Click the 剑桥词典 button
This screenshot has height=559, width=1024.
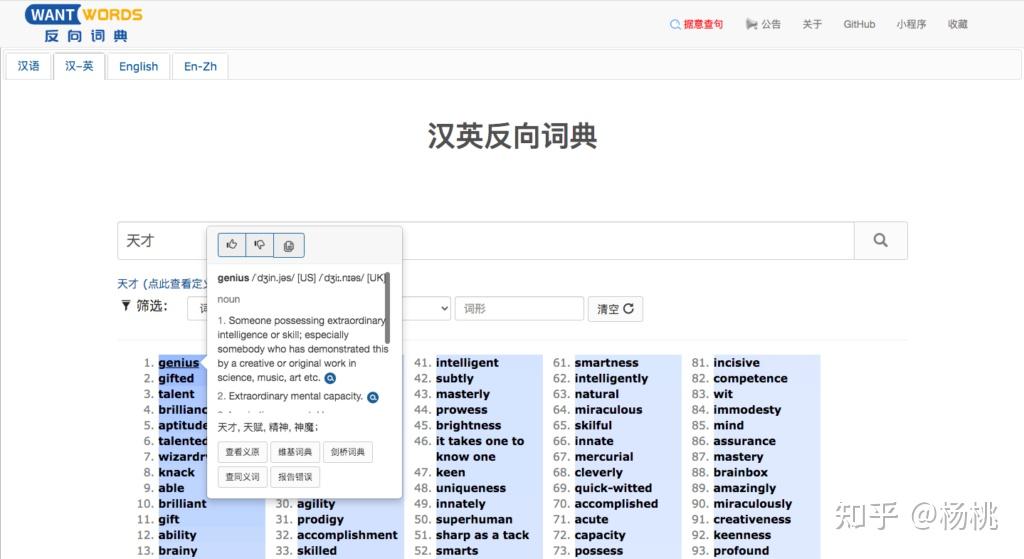pos(347,452)
